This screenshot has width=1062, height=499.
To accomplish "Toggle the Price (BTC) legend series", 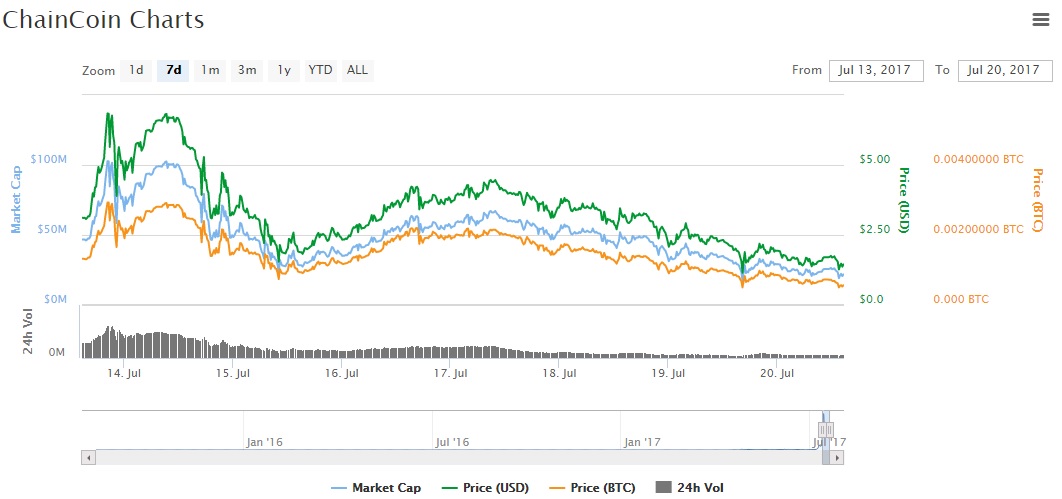I will tap(593, 487).
